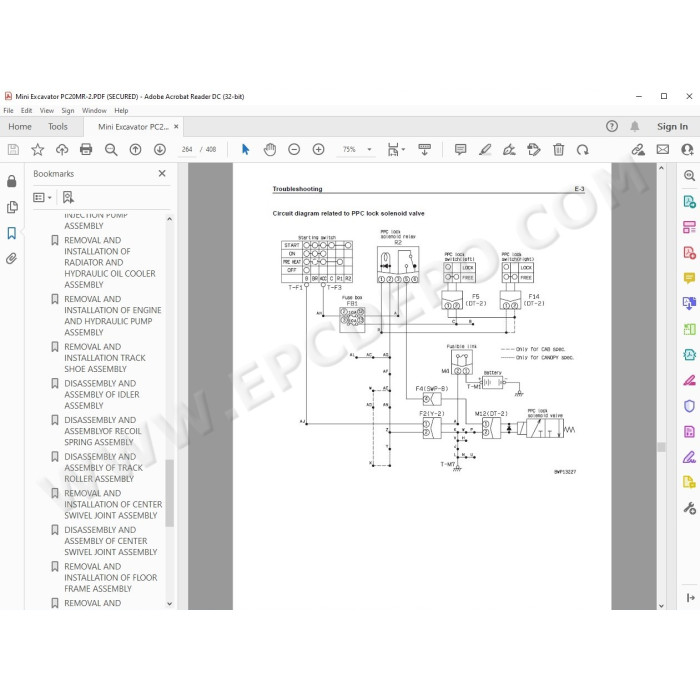
Task: Delete with the trash icon
Action: [x=558, y=150]
